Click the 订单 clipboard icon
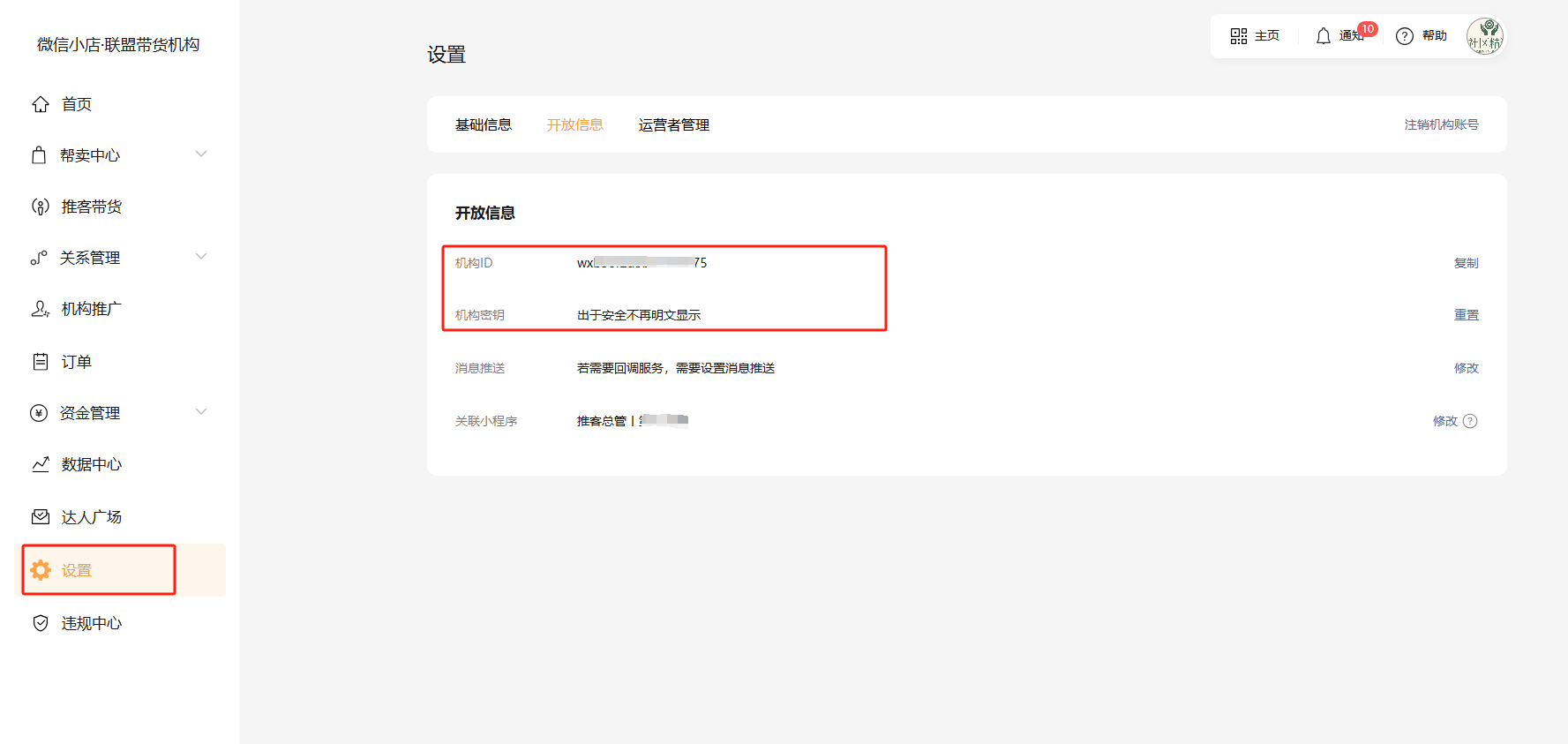1568x744 pixels. (x=41, y=362)
